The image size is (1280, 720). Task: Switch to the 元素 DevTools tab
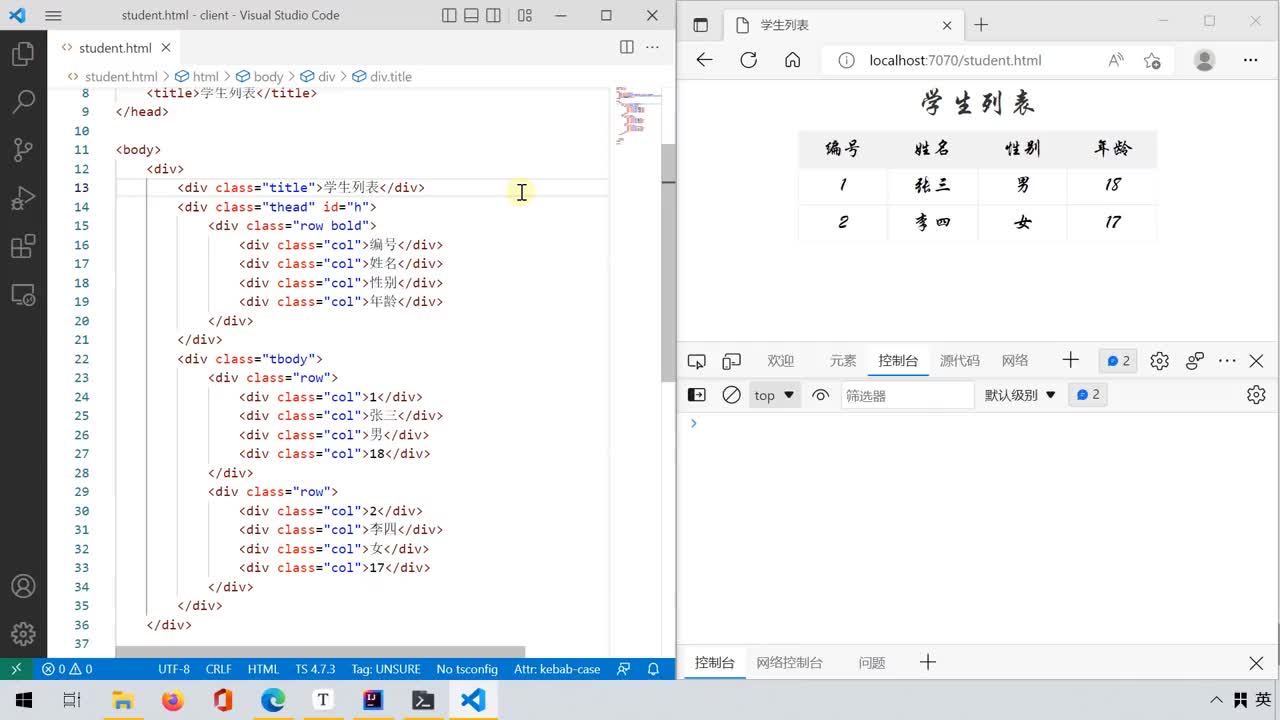click(x=843, y=361)
